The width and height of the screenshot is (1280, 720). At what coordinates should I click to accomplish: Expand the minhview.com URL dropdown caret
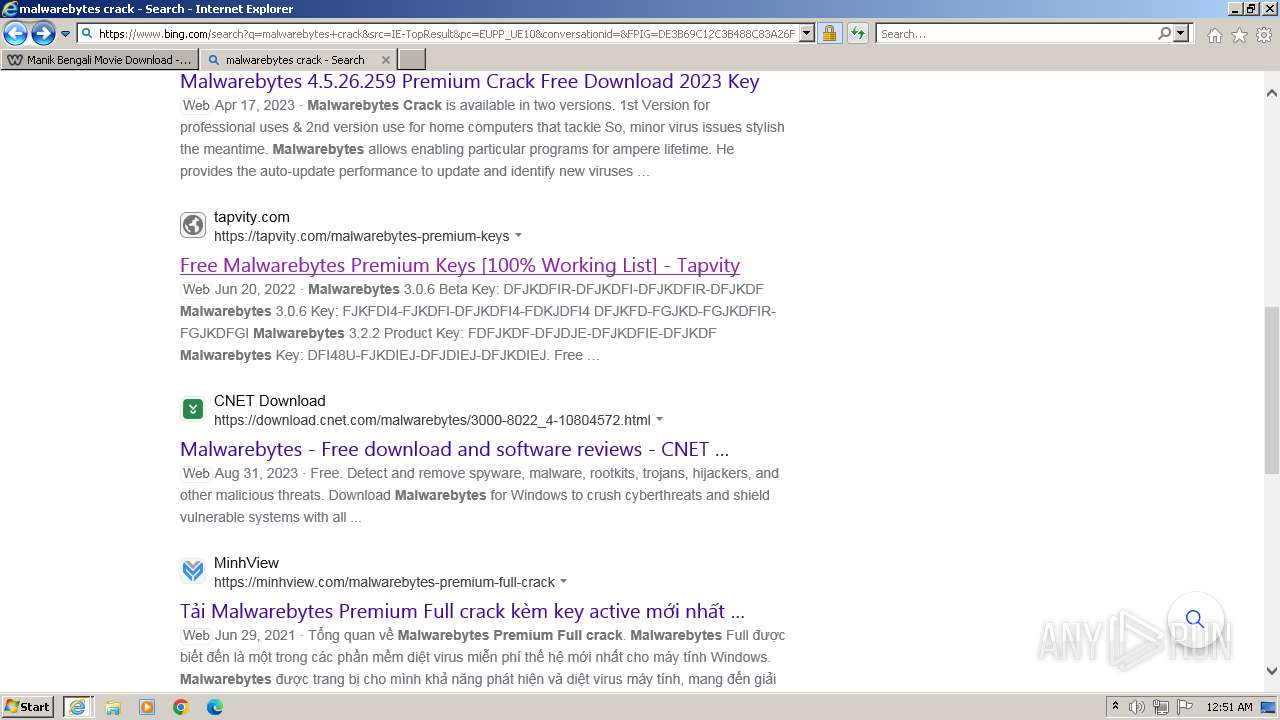click(563, 582)
